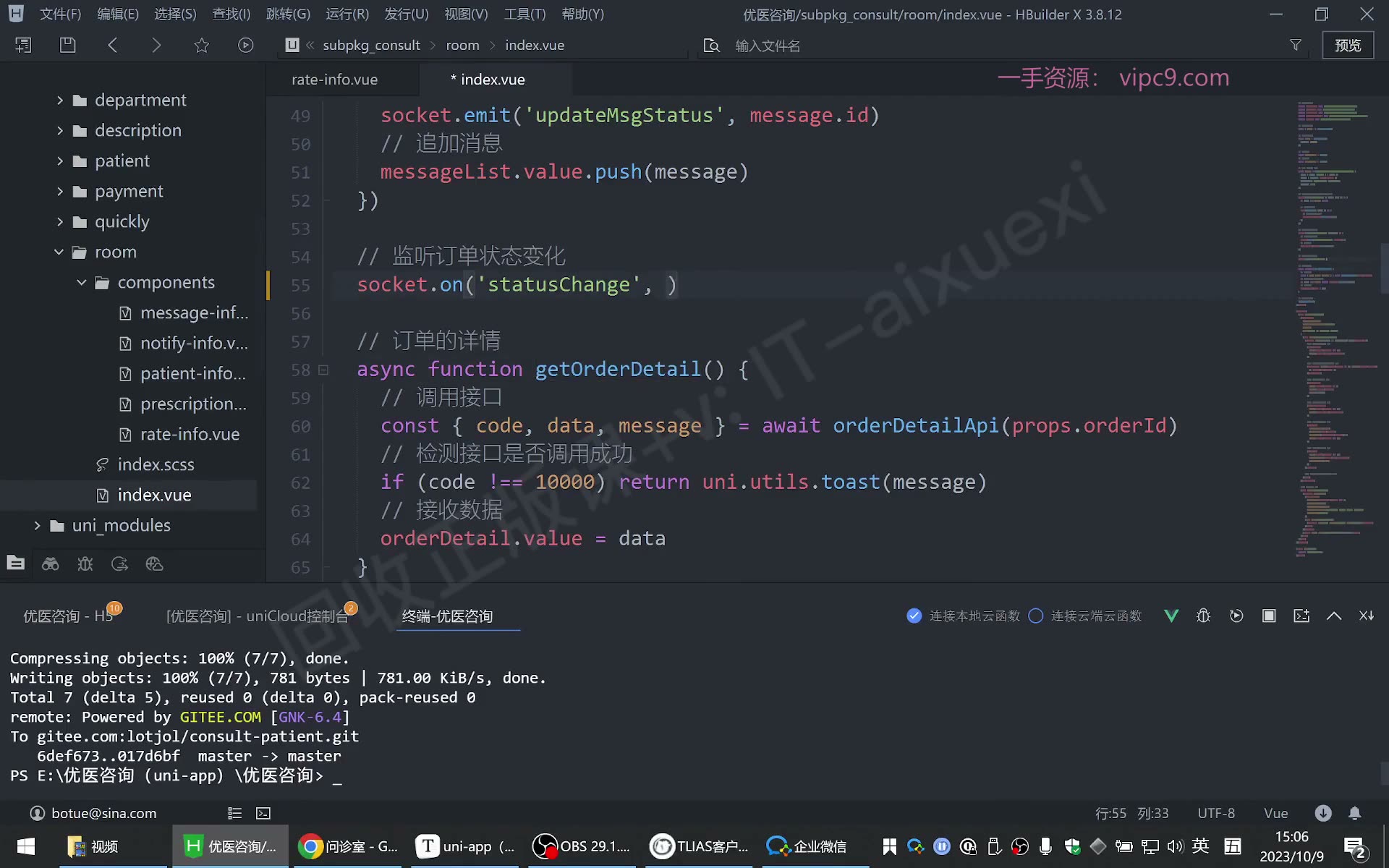Open the debug bug icon below file tree
This screenshot has width=1389, height=868.
pyautogui.click(x=85, y=564)
